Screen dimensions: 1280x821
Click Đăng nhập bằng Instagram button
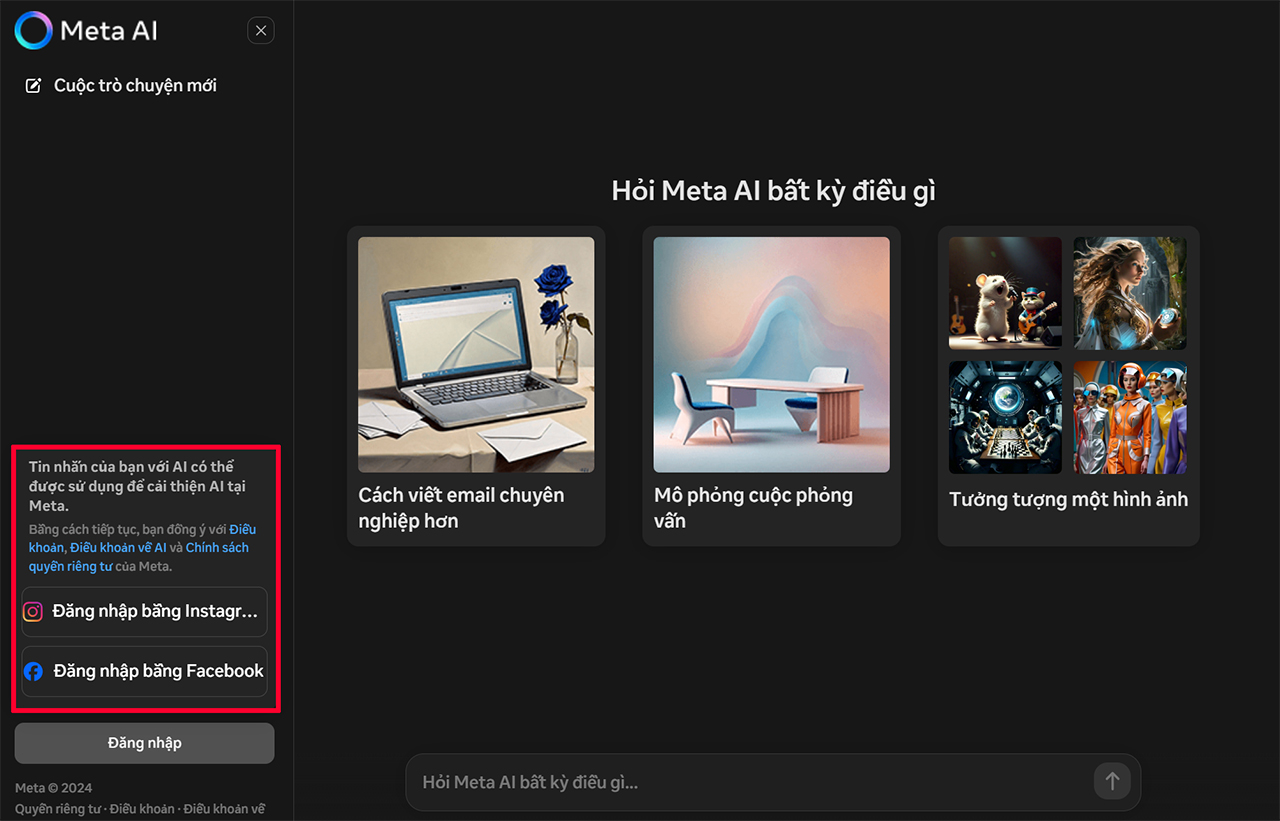(145, 612)
